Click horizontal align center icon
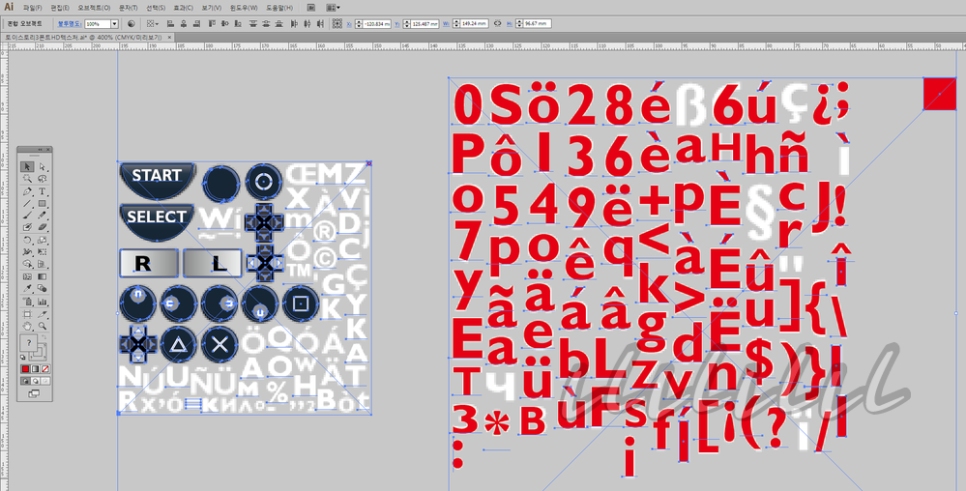Screen dimensions: 966x491 tap(184, 24)
